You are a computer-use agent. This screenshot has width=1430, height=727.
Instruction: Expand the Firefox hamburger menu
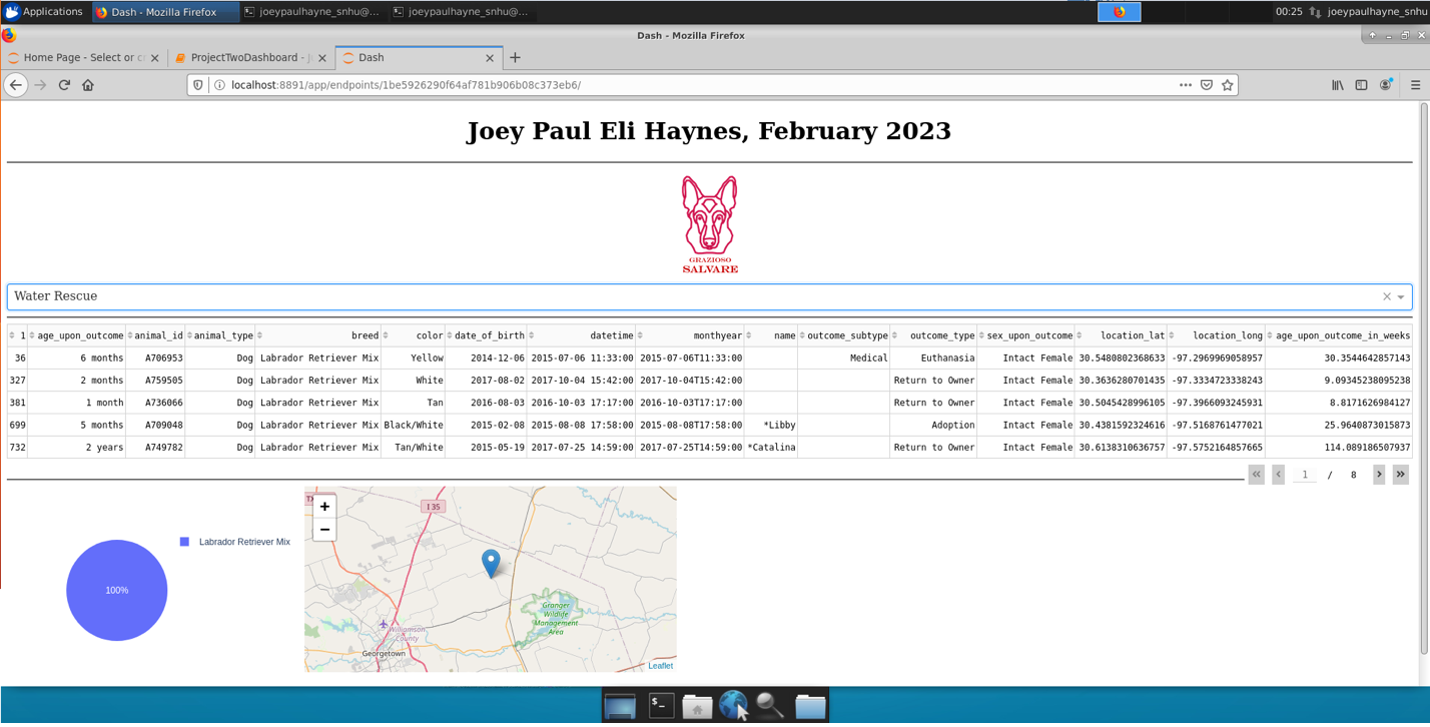click(1416, 84)
